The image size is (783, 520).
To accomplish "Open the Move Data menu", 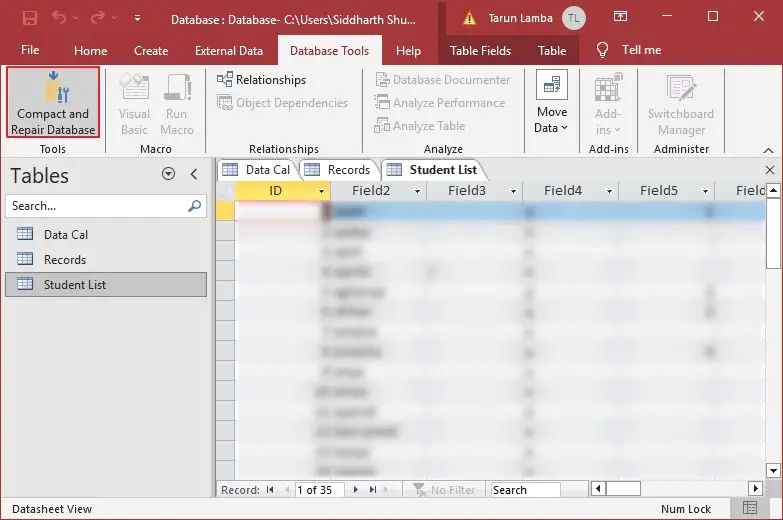I will (551, 102).
